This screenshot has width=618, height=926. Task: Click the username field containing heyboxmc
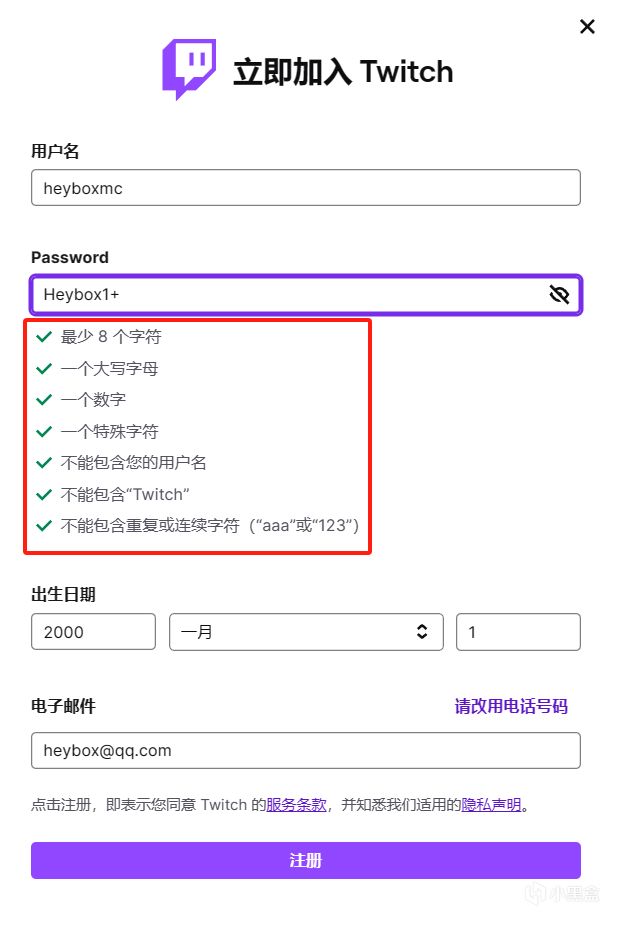[305, 188]
